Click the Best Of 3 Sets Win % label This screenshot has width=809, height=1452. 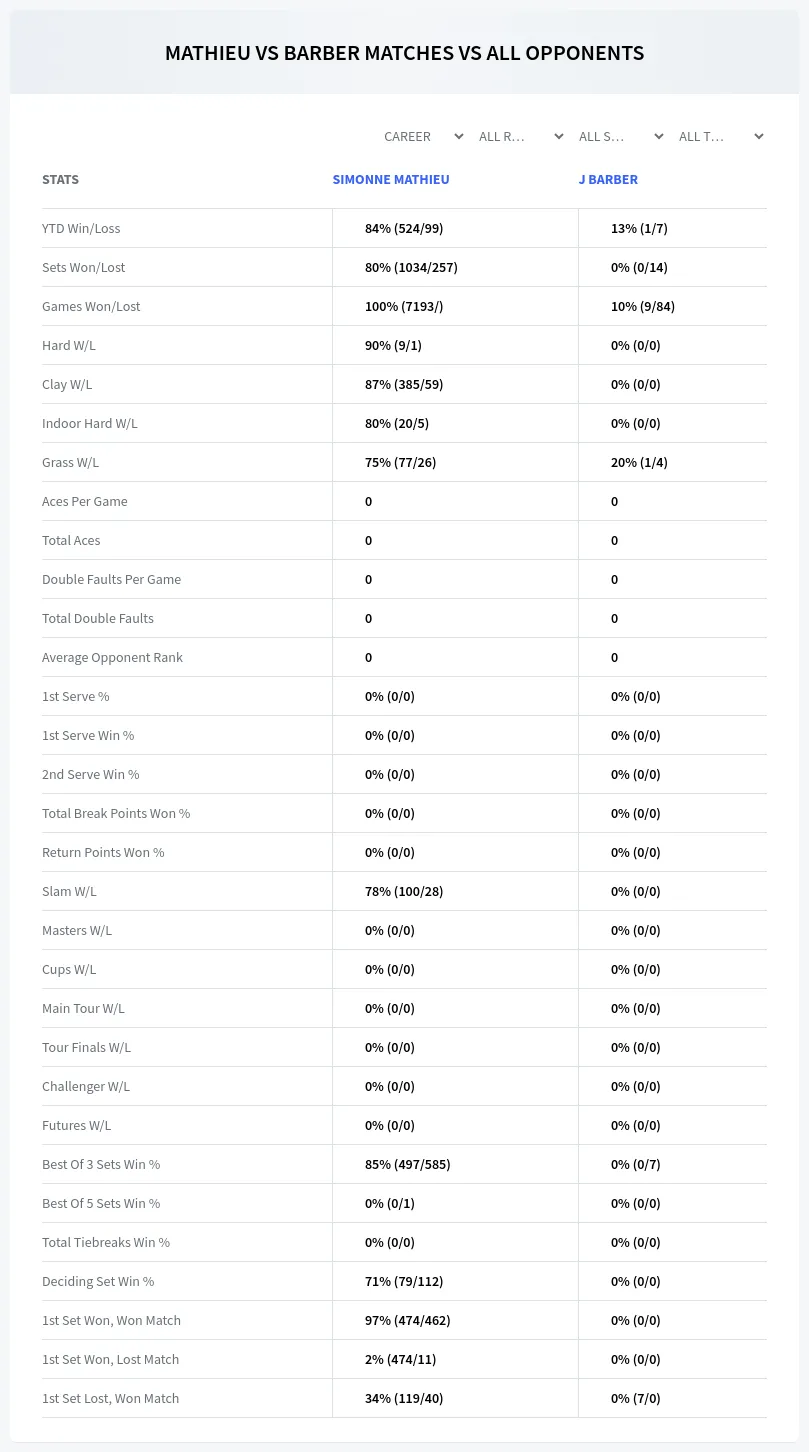coord(101,1164)
